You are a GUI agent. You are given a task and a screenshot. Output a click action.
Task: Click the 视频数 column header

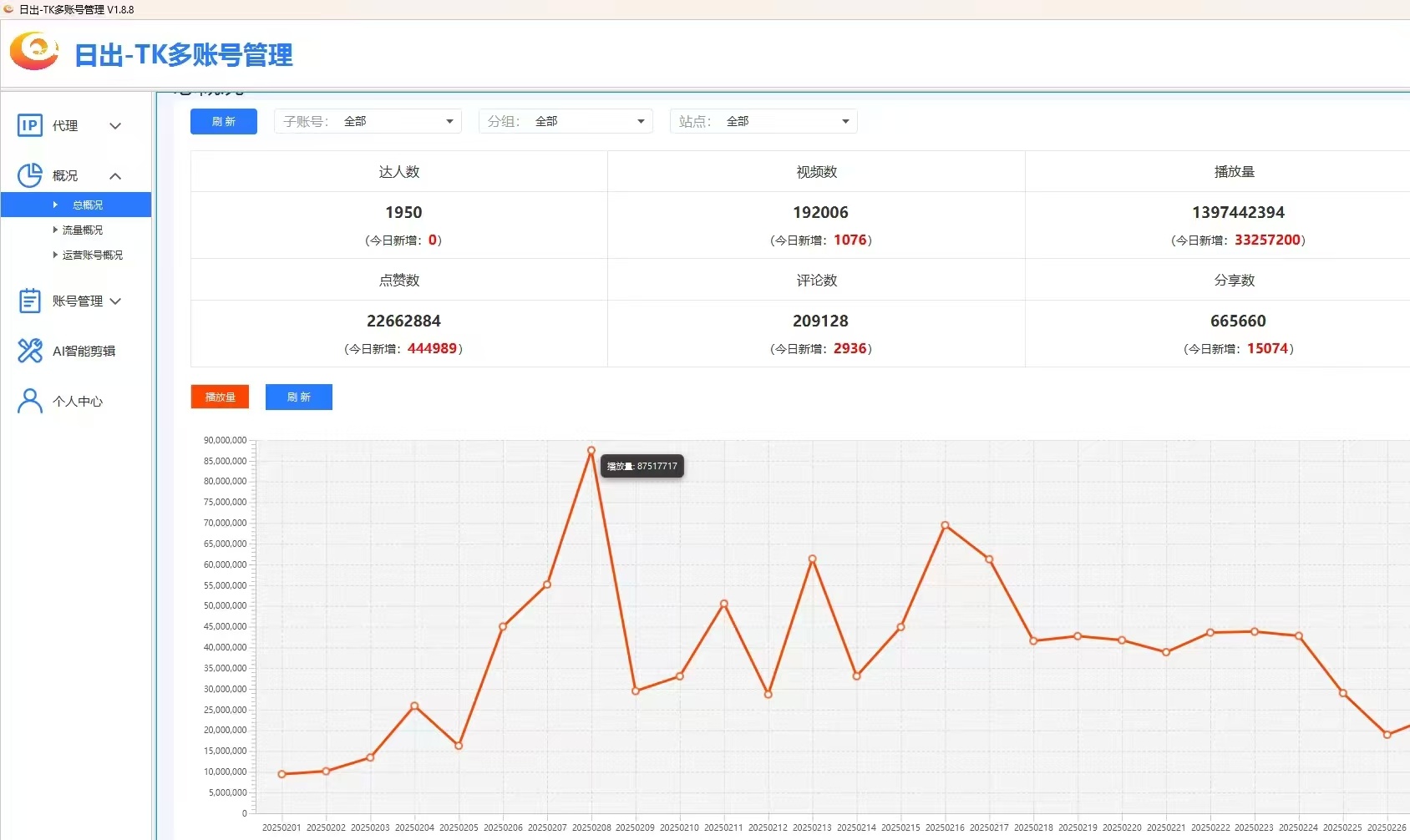(x=817, y=171)
